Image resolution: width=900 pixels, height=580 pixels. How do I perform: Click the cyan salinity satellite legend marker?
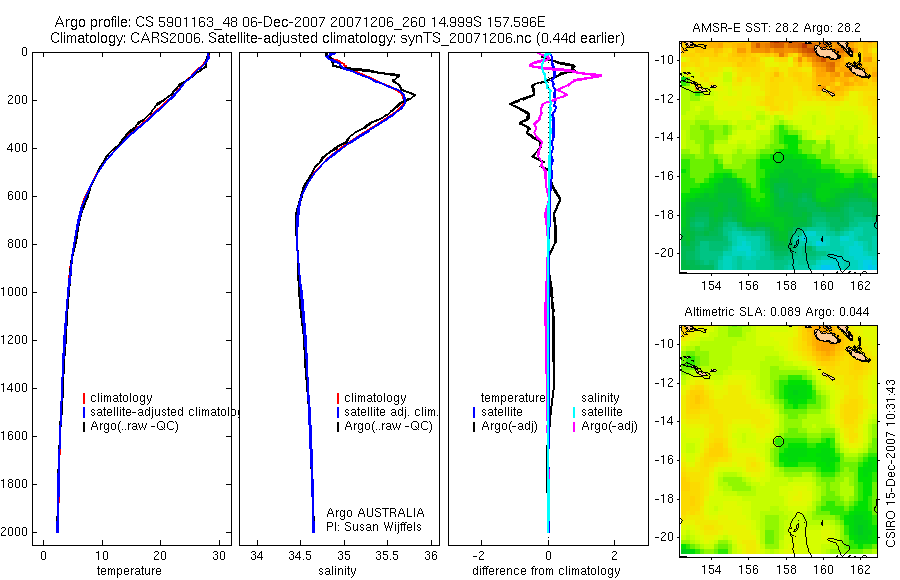click(574, 412)
